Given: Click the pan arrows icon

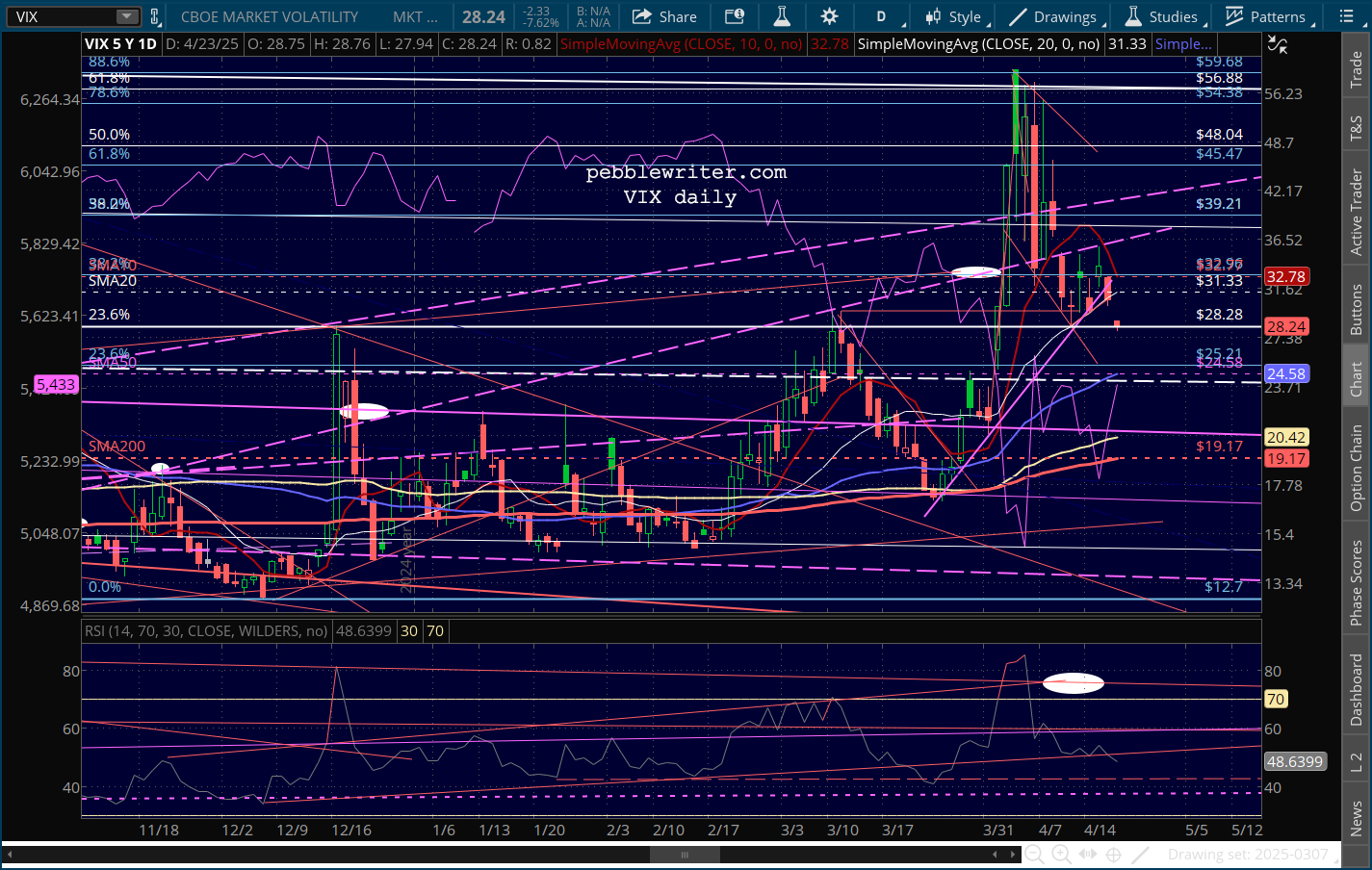Looking at the screenshot, I should [x=1088, y=855].
